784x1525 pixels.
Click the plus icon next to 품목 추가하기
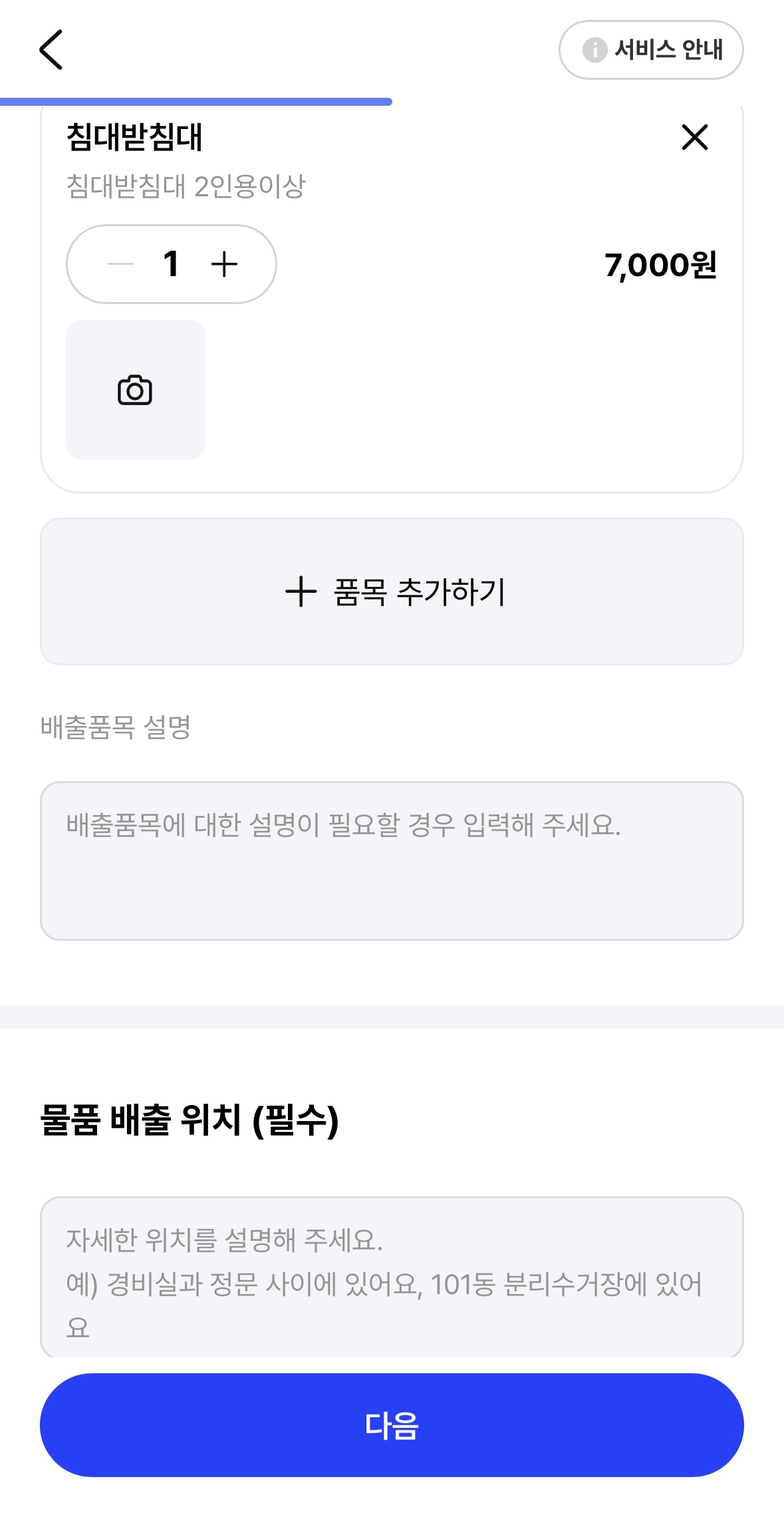pyautogui.click(x=301, y=592)
